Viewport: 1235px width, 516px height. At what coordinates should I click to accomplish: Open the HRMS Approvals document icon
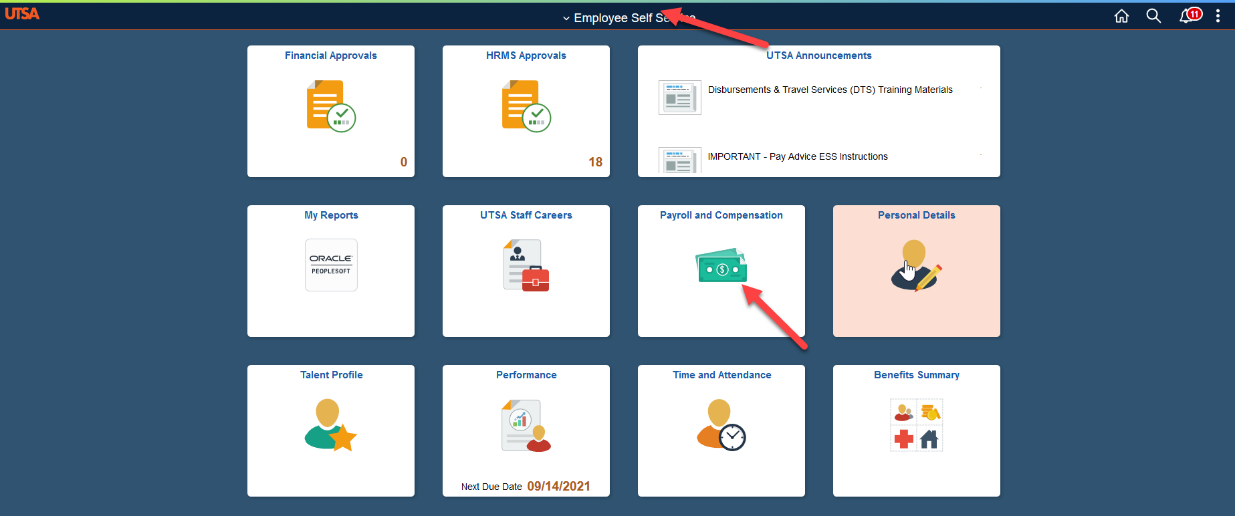tap(526, 106)
